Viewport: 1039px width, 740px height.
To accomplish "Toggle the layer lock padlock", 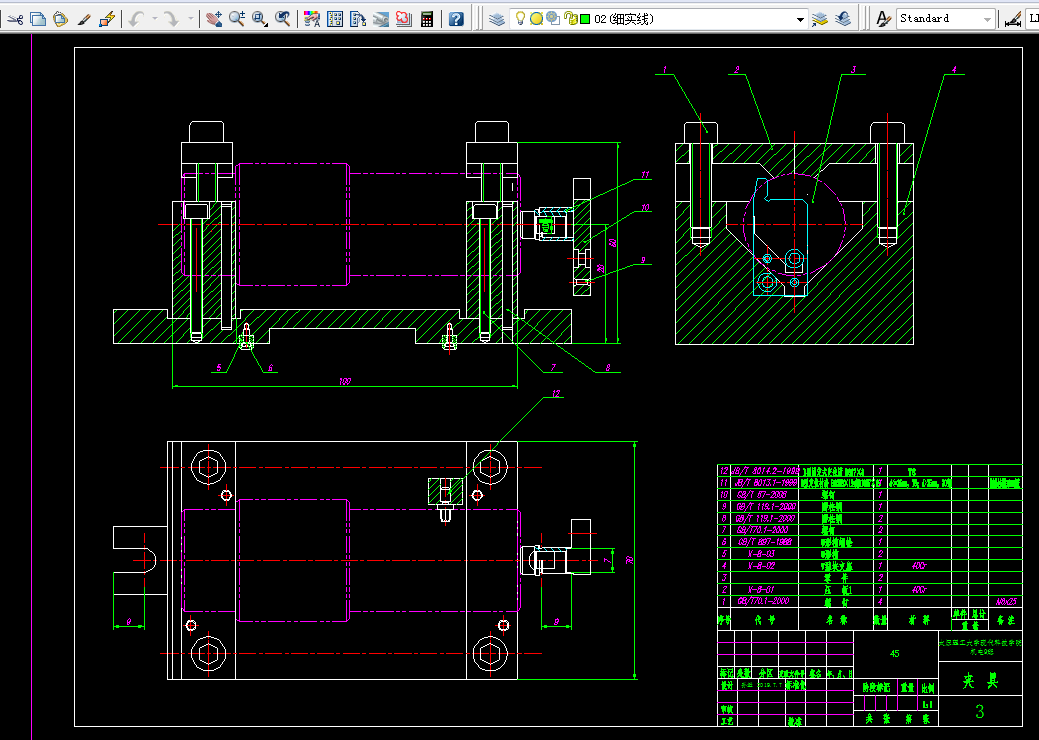I will pyautogui.click(x=570, y=19).
